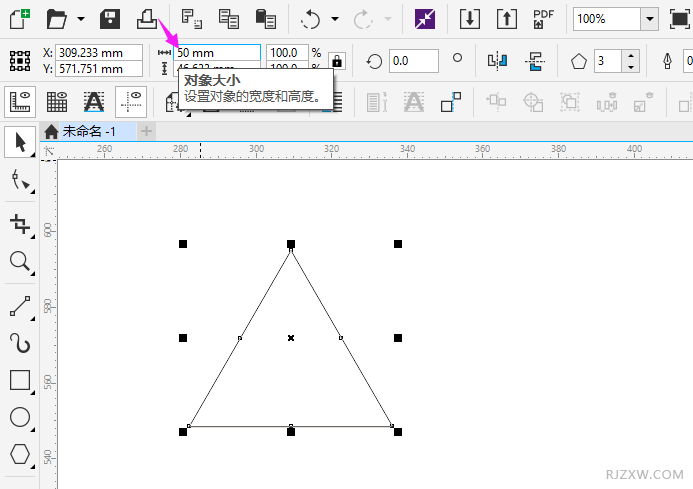
Task: Click the Print icon
Action: (x=148, y=18)
